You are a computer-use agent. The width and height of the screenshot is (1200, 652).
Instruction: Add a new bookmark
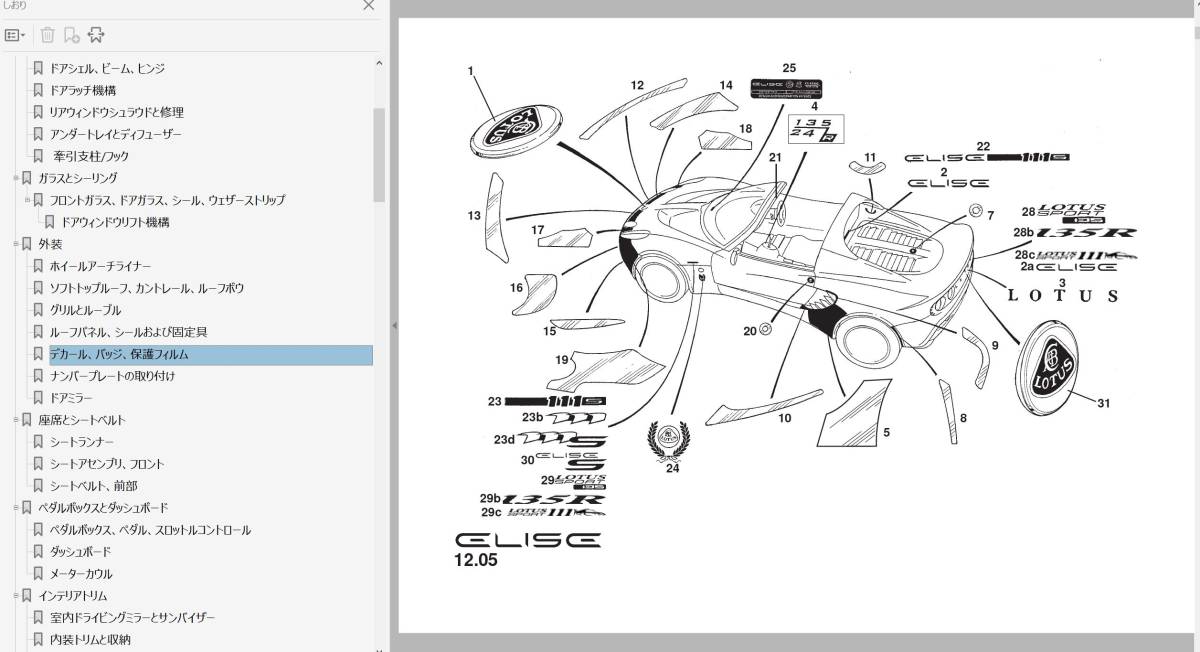click(x=71, y=35)
